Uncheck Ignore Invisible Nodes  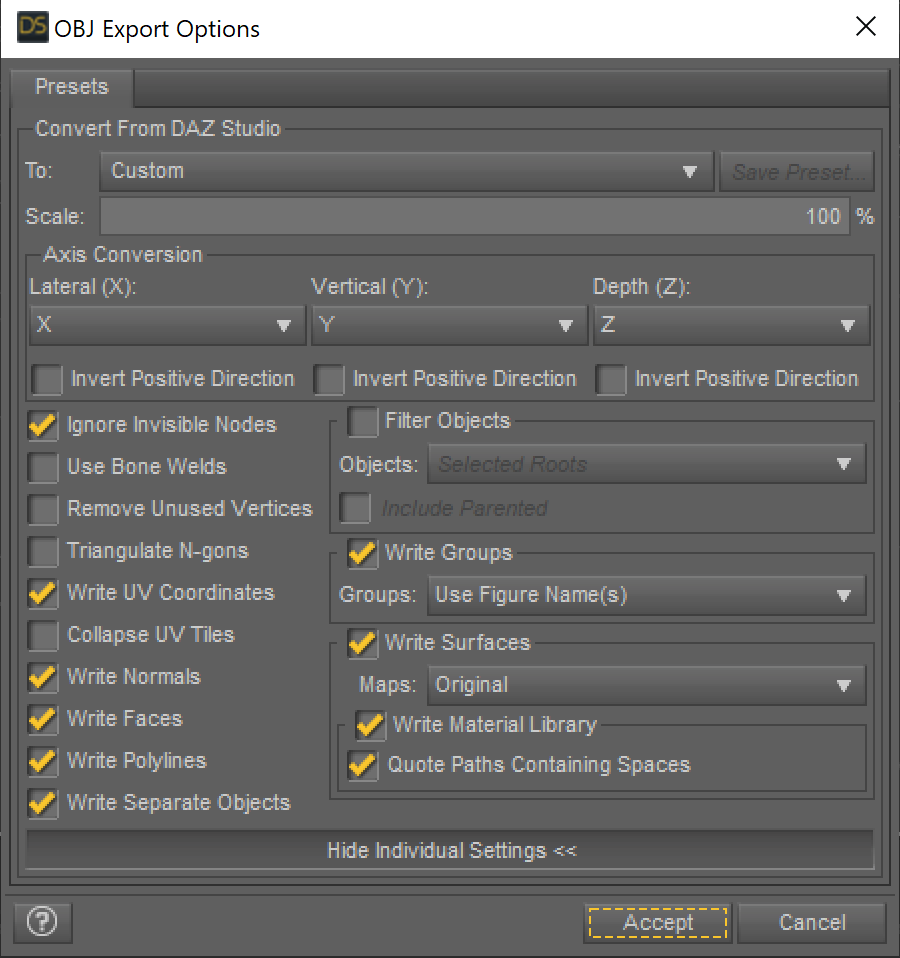click(43, 425)
